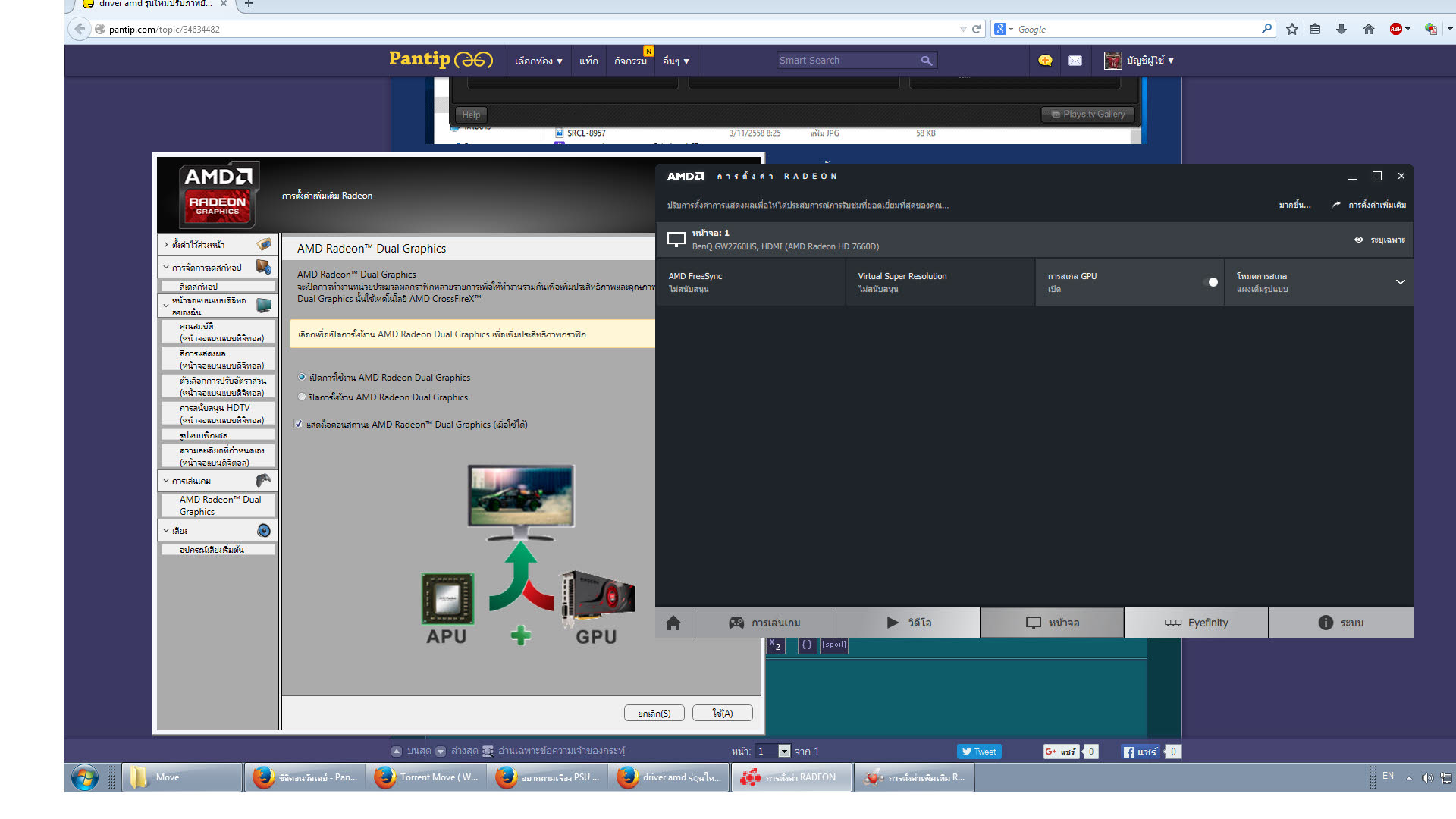This screenshot has width=1456, height=819.
Task: Click the system tray volume icon
Action: click(1427, 777)
